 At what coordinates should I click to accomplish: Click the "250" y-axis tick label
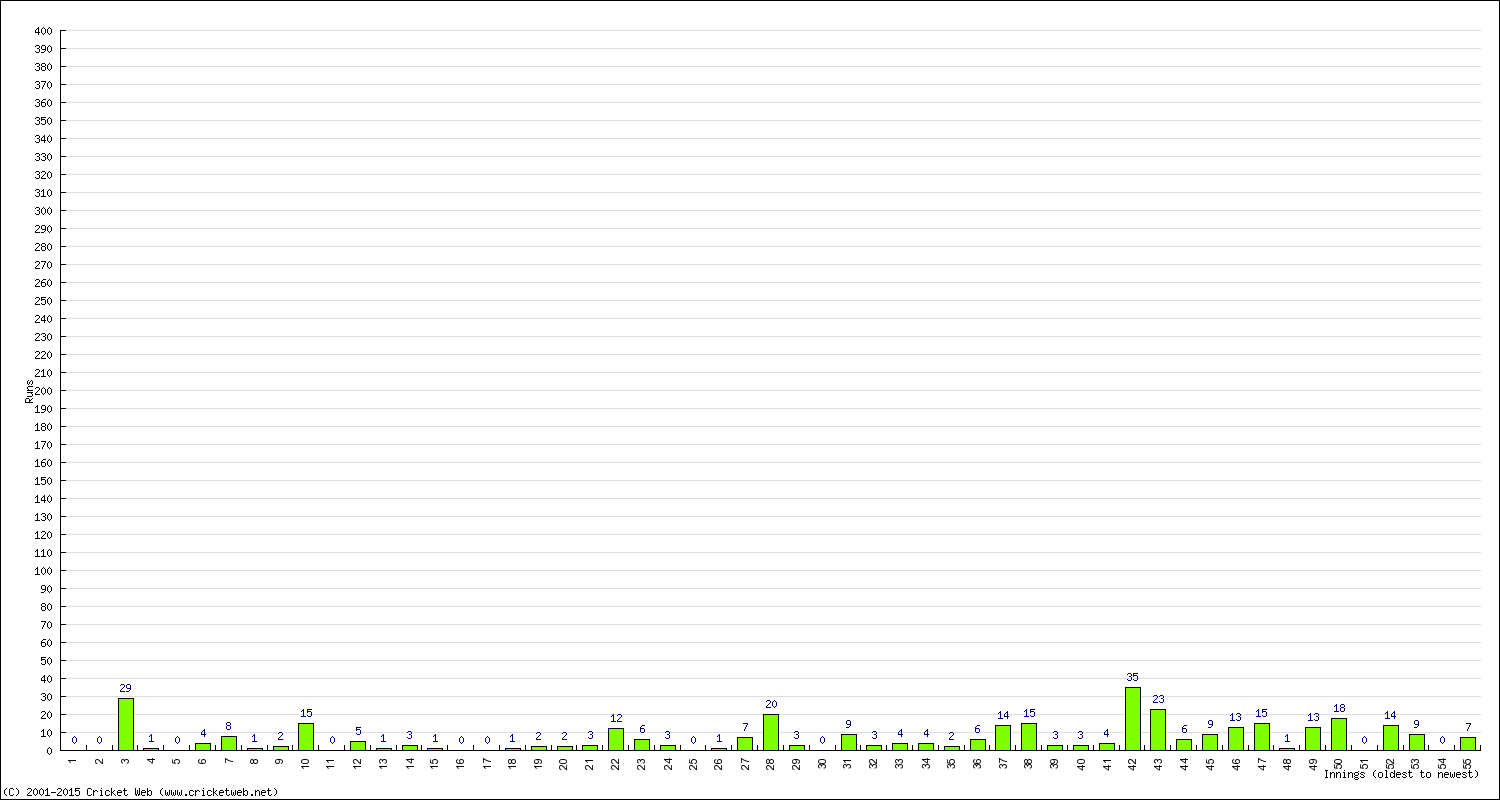pos(43,301)
